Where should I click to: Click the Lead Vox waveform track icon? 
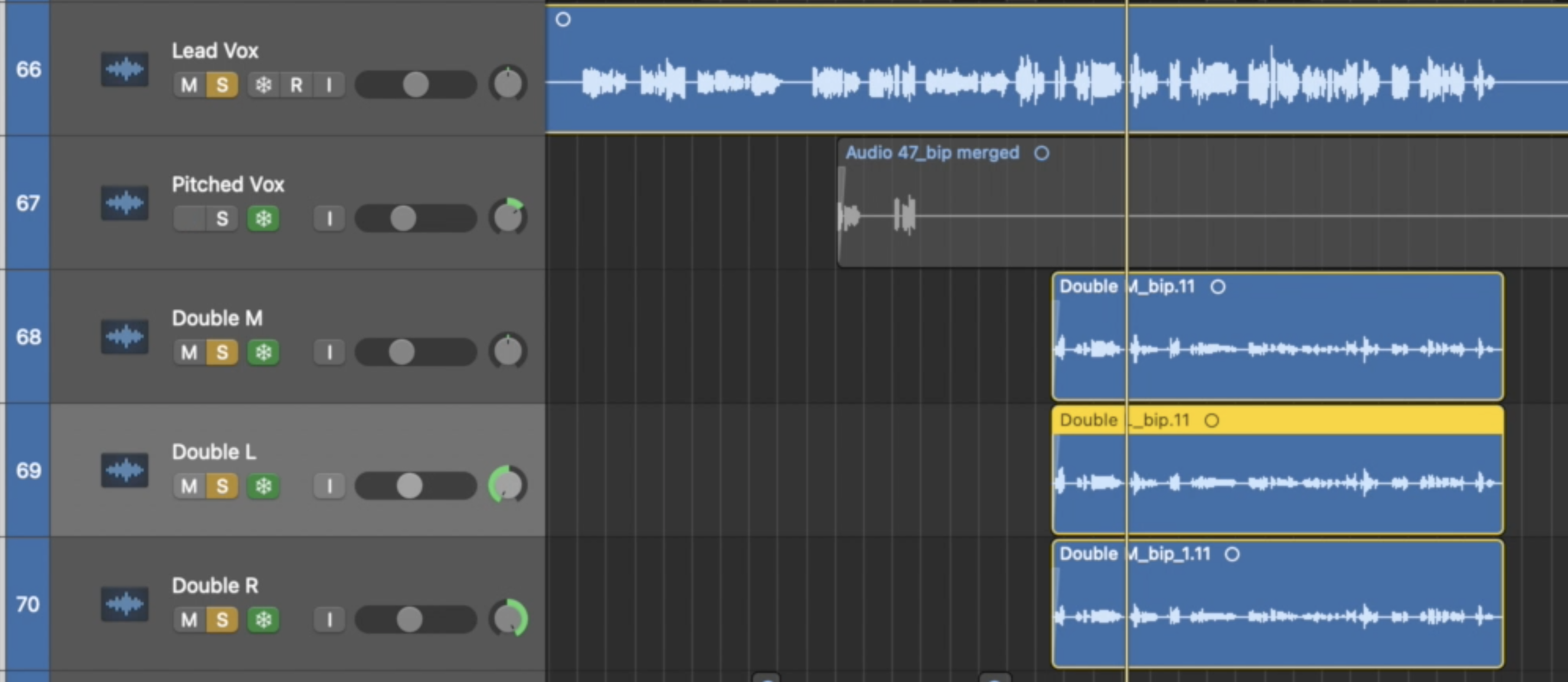coord(124,70)
